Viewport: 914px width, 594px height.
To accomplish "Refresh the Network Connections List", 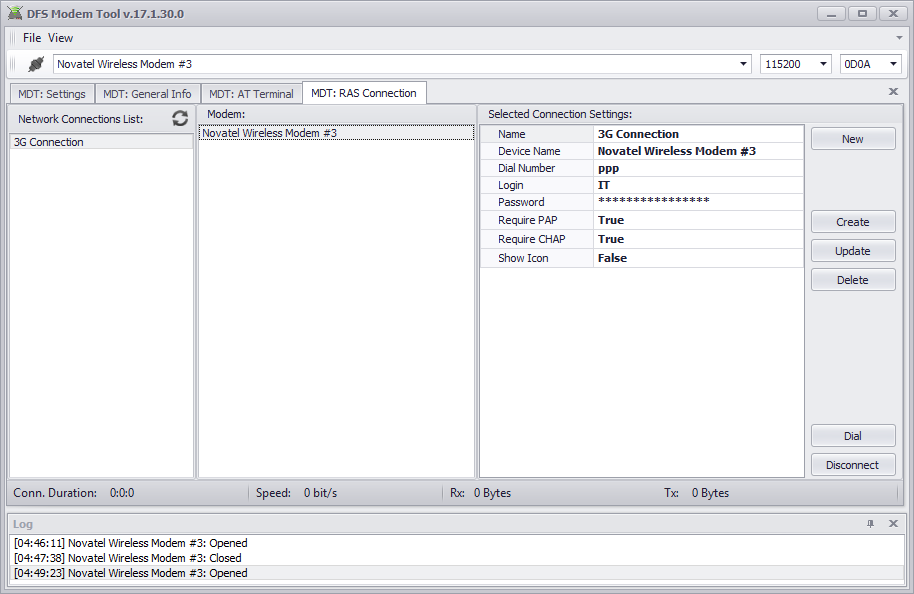I will tap(180, 118).
